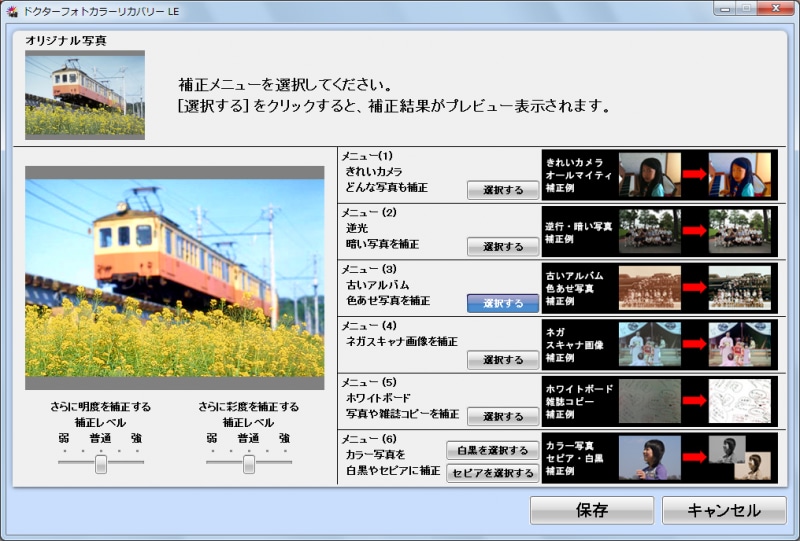Open the オリジナル写真 thumbnail
The image size is (800, 541).
pyautogui.click(x=85, y=95)
